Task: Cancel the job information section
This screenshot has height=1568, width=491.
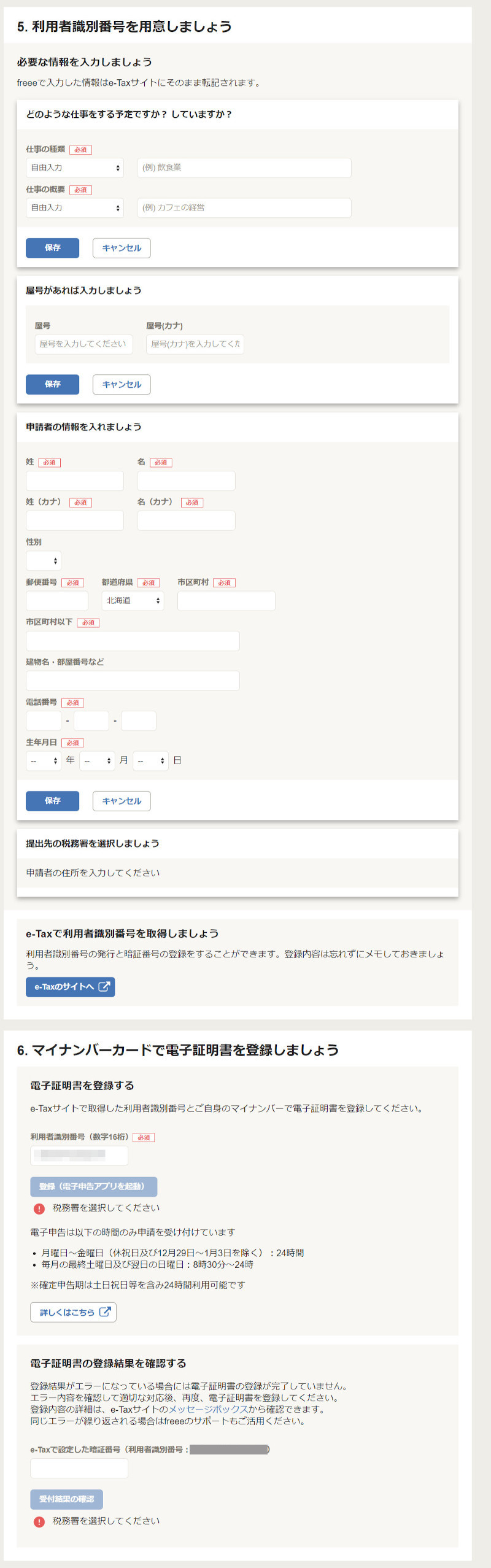Action: (122, 248)
